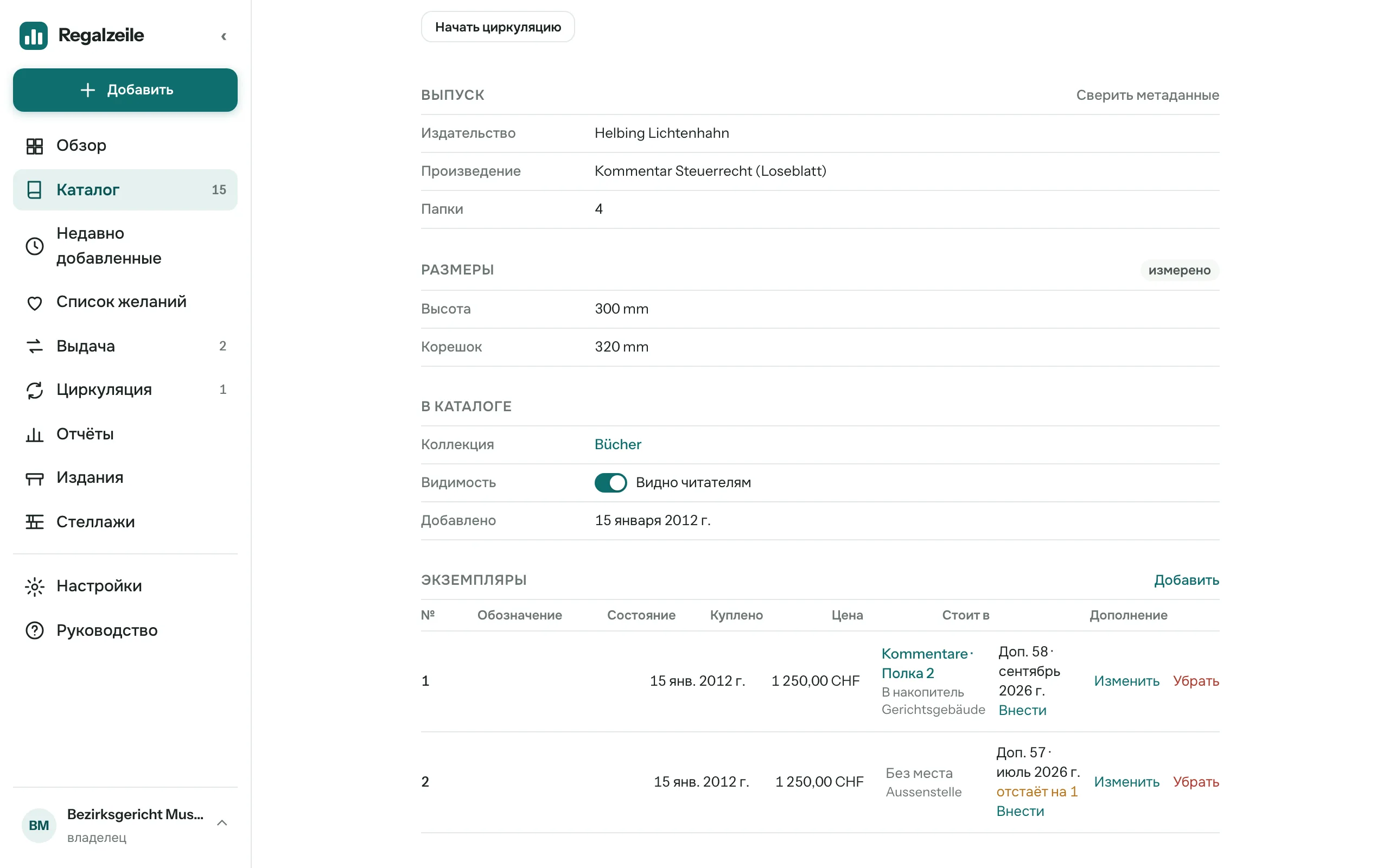
Task: Click Внести for supplement Доп. 57
Action: [1020, 811]
